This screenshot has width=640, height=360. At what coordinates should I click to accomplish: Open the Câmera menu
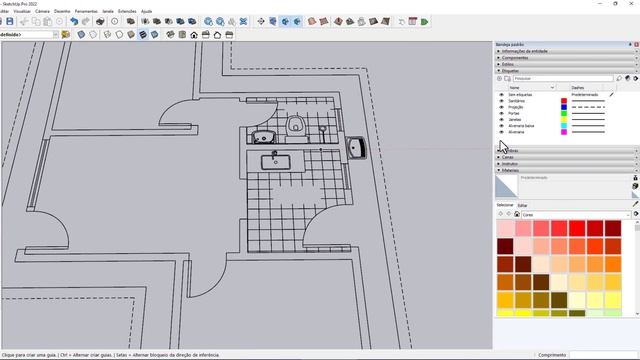click(42, 11)
